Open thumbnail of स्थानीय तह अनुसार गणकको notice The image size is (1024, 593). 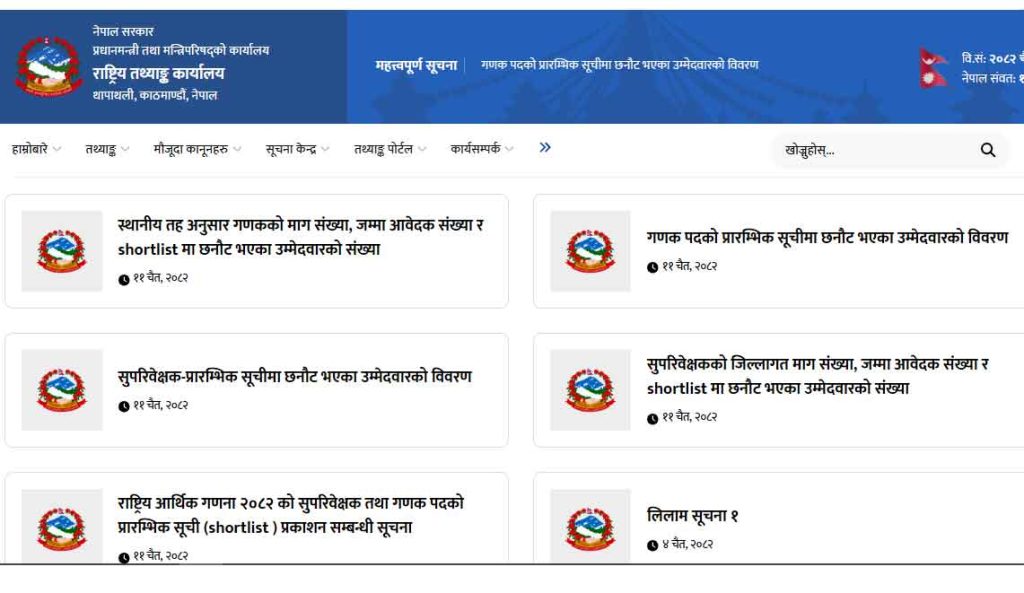(x=62, y=251)
